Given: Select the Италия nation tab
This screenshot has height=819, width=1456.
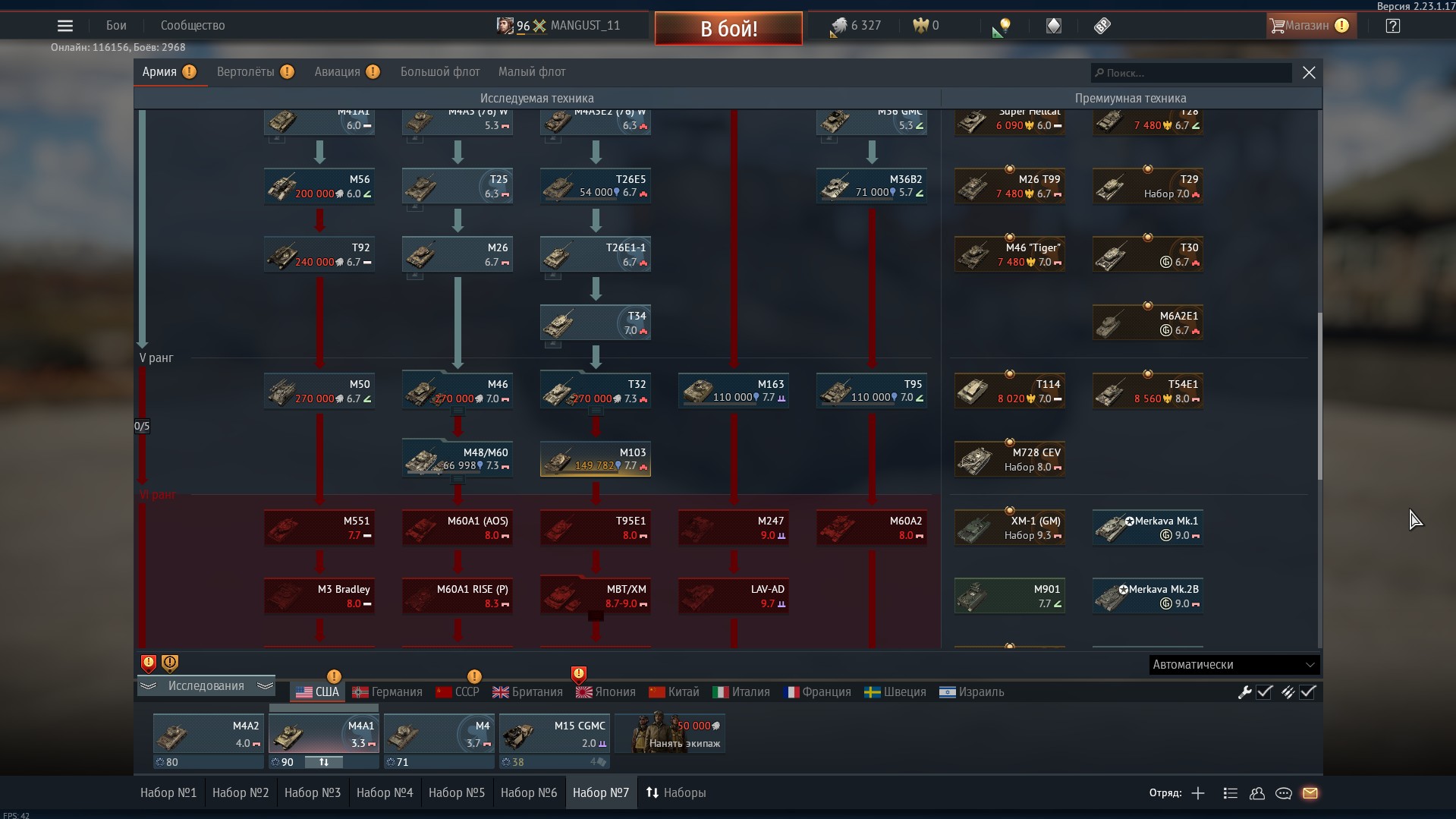Looking at the screenshot, I should [741, 692].
